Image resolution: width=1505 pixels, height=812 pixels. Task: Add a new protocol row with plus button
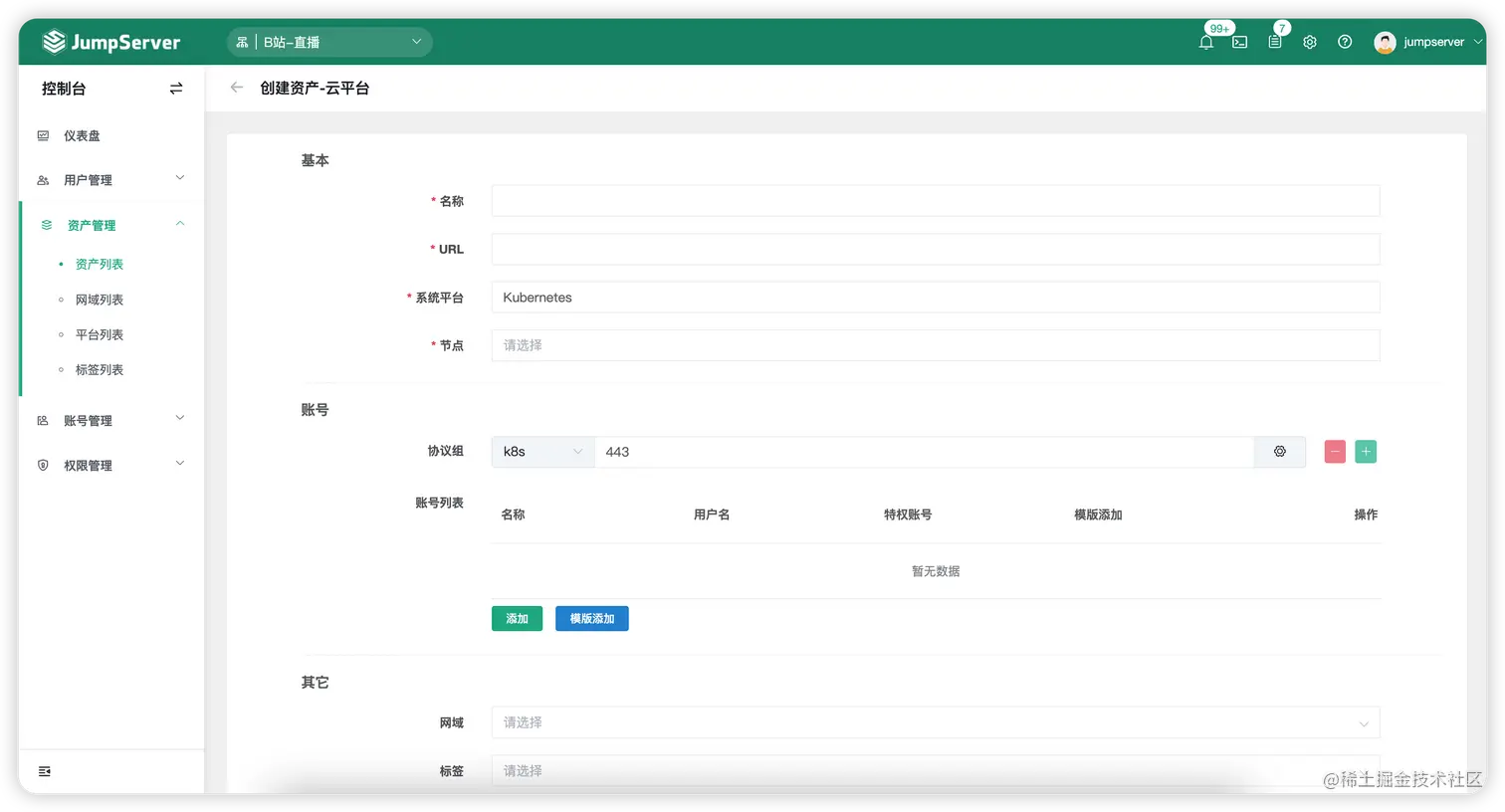click(1365, 451)
